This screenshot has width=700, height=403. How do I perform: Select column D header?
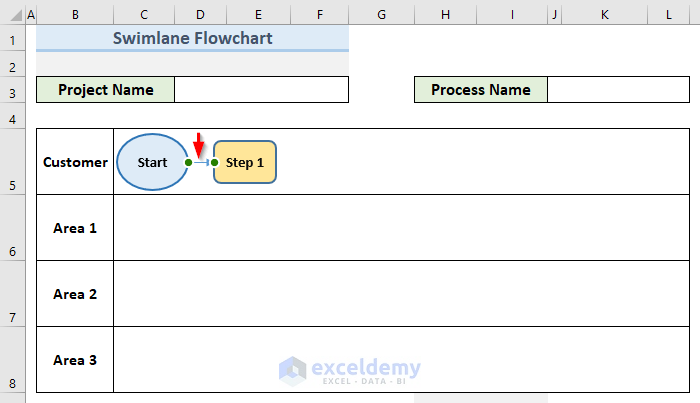200,15
